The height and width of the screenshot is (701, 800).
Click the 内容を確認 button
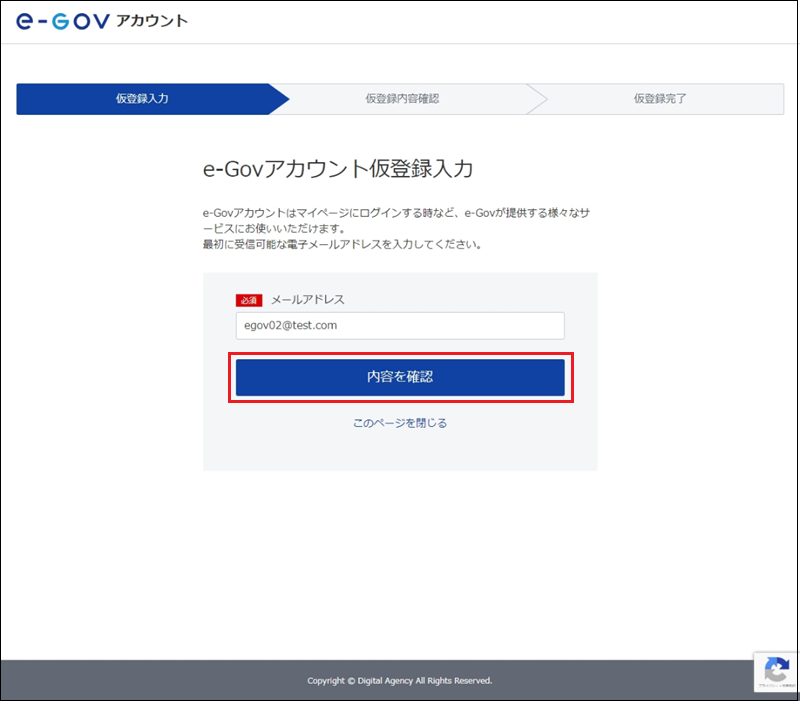tap(400, 377)
